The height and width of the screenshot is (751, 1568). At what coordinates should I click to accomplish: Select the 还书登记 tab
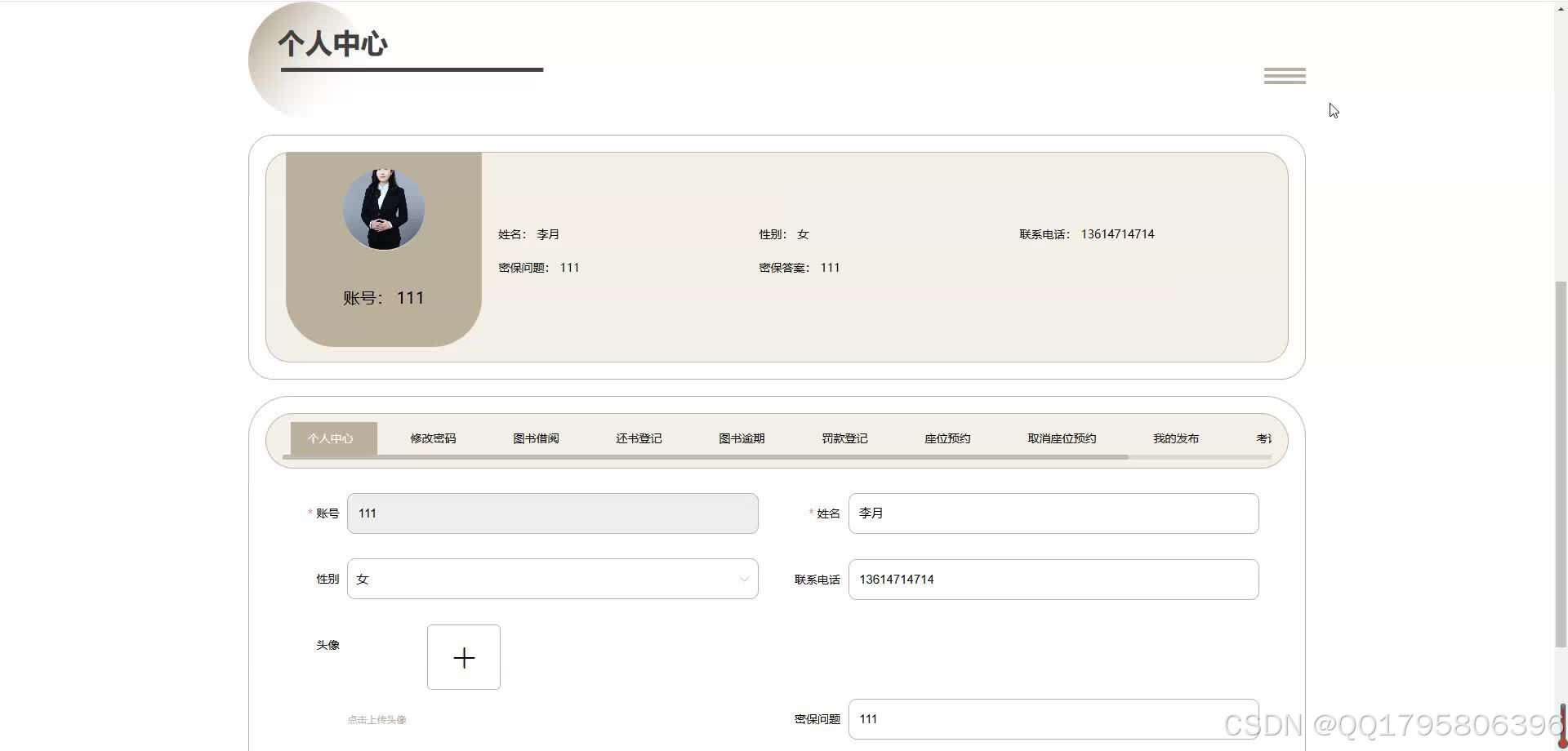tap(639, 438)
